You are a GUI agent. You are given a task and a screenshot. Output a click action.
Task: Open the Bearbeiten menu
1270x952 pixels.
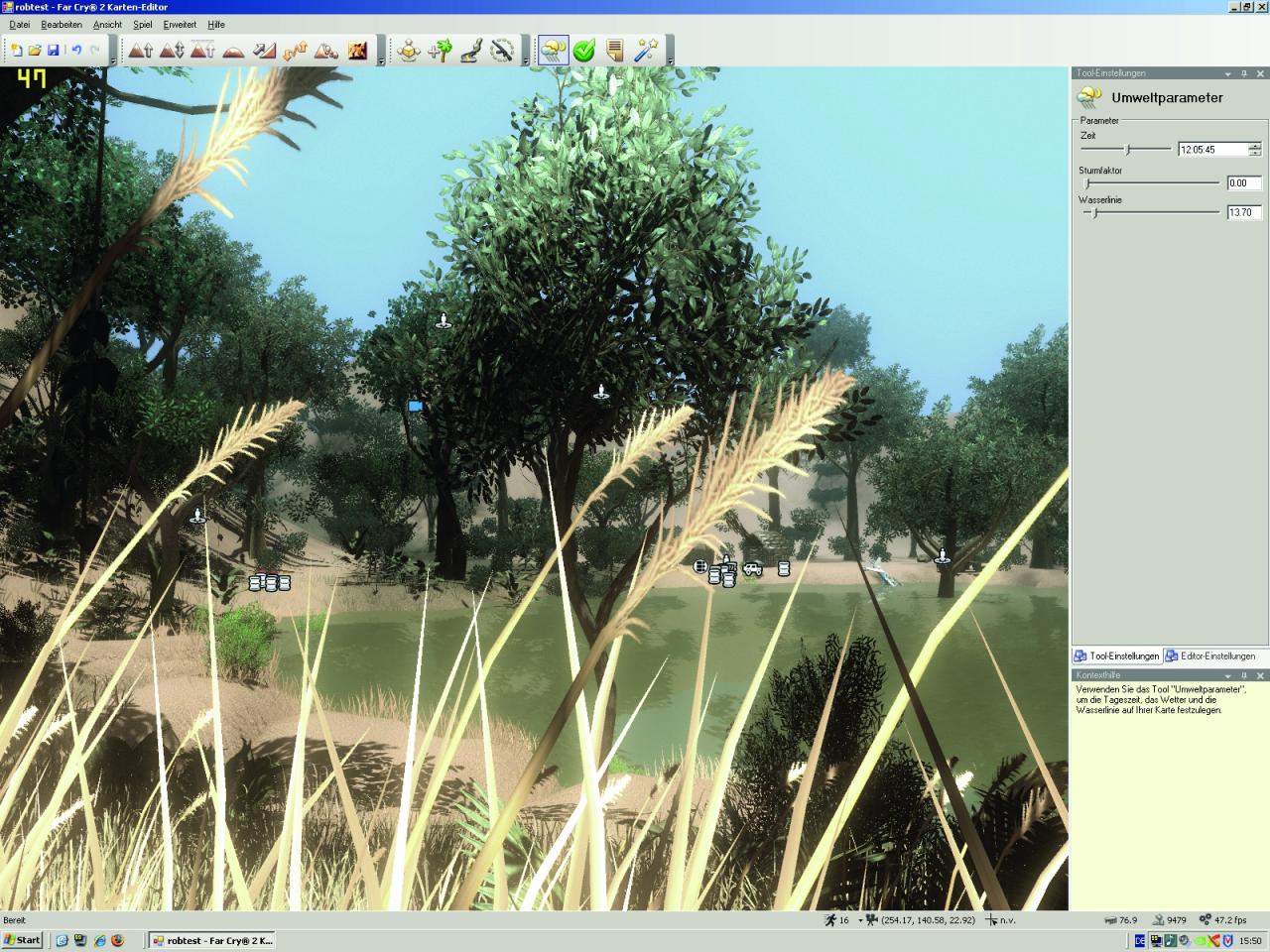tap(62, 24)
